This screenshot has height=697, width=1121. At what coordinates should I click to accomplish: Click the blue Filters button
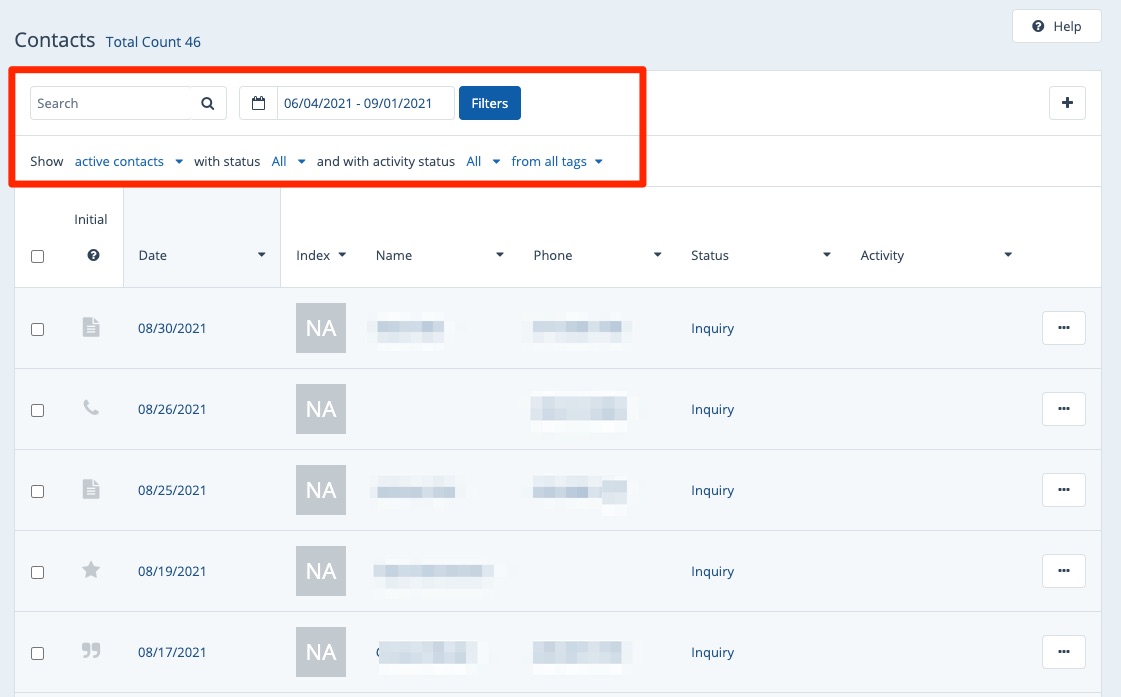(490, 103)
